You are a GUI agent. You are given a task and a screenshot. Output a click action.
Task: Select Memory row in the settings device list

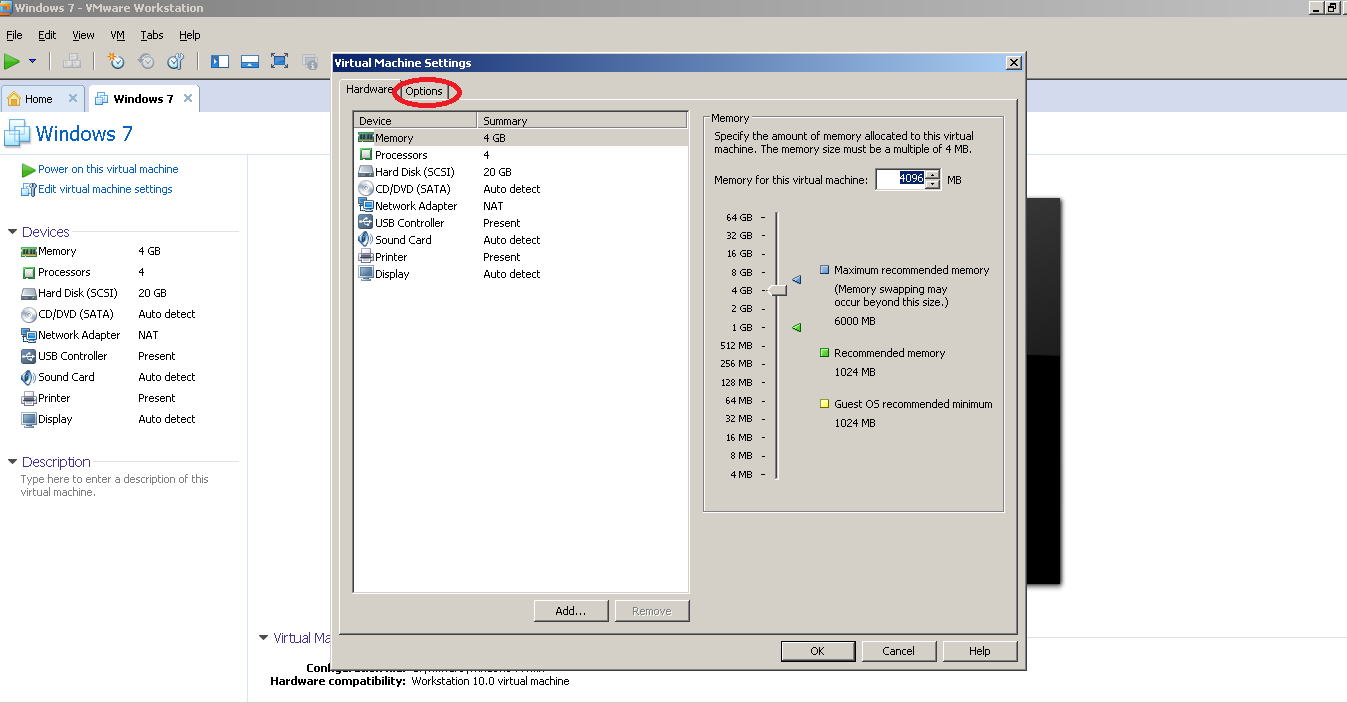tap(521, 138)
